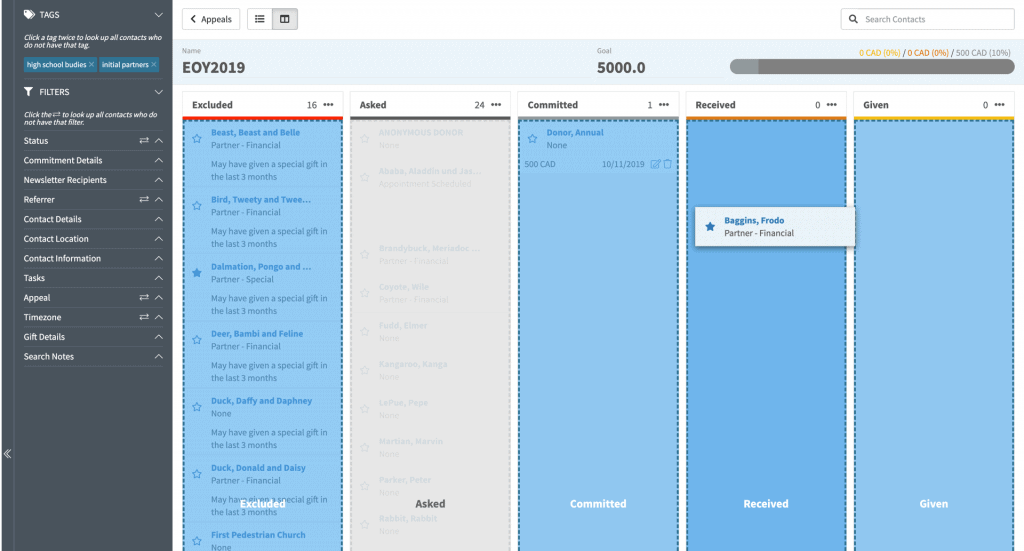Star the First Pedestrian Church contact
Viewport: 1024px width, 551px height.
[x=197, y=541]
